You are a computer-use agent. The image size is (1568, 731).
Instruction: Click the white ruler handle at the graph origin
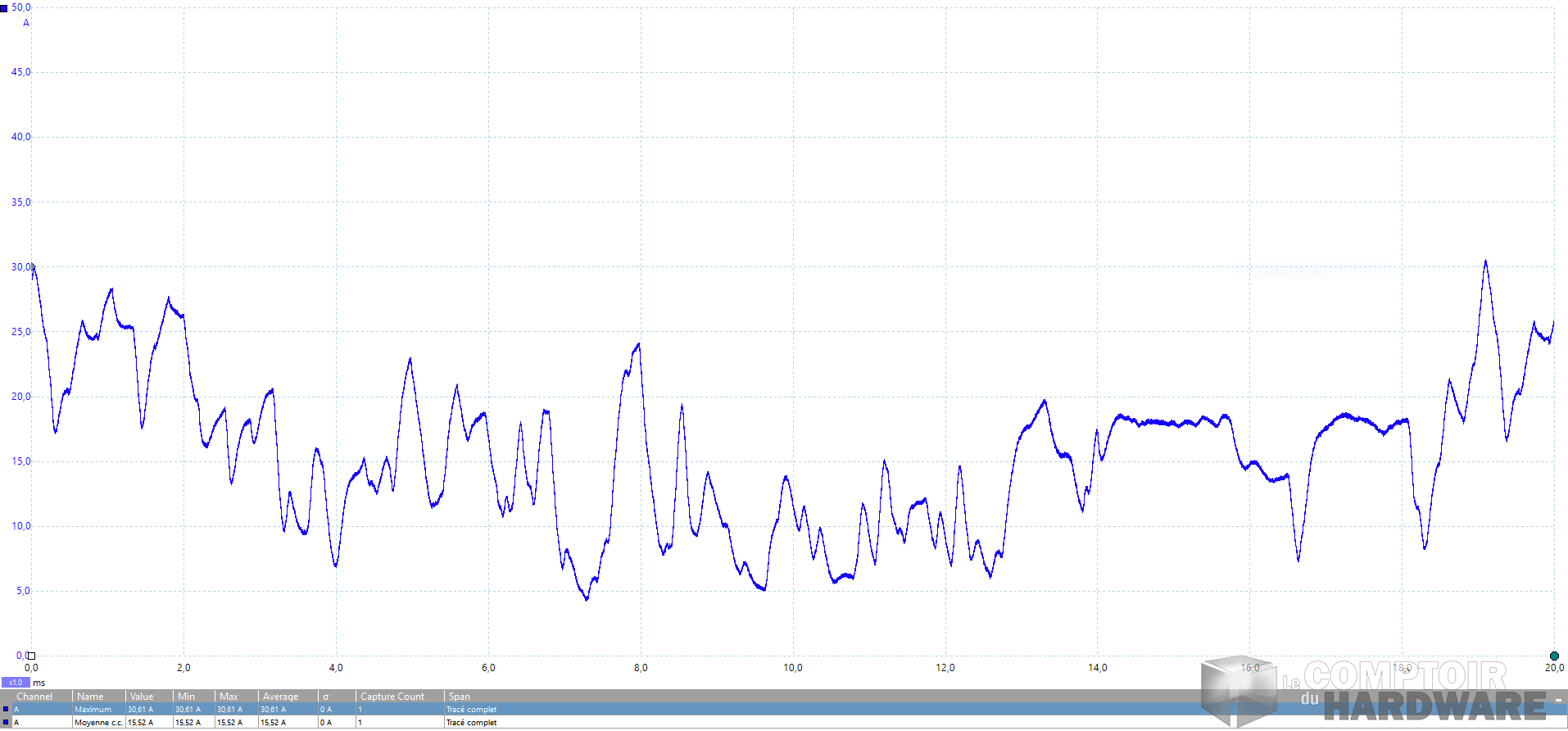click(x=31, y=656)
